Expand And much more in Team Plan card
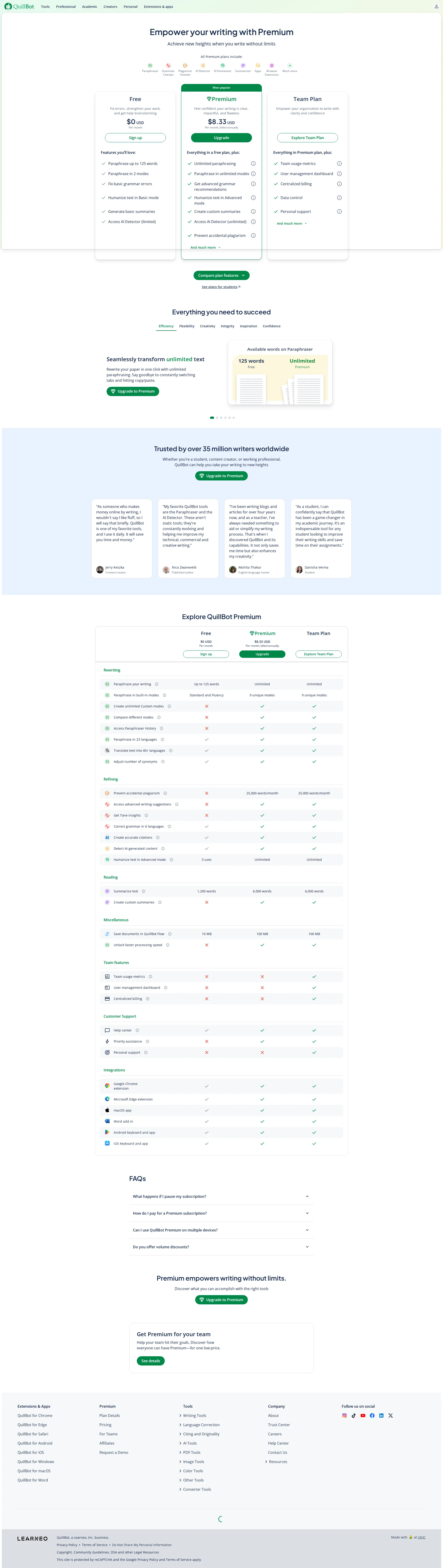 (x=292, y=224)
